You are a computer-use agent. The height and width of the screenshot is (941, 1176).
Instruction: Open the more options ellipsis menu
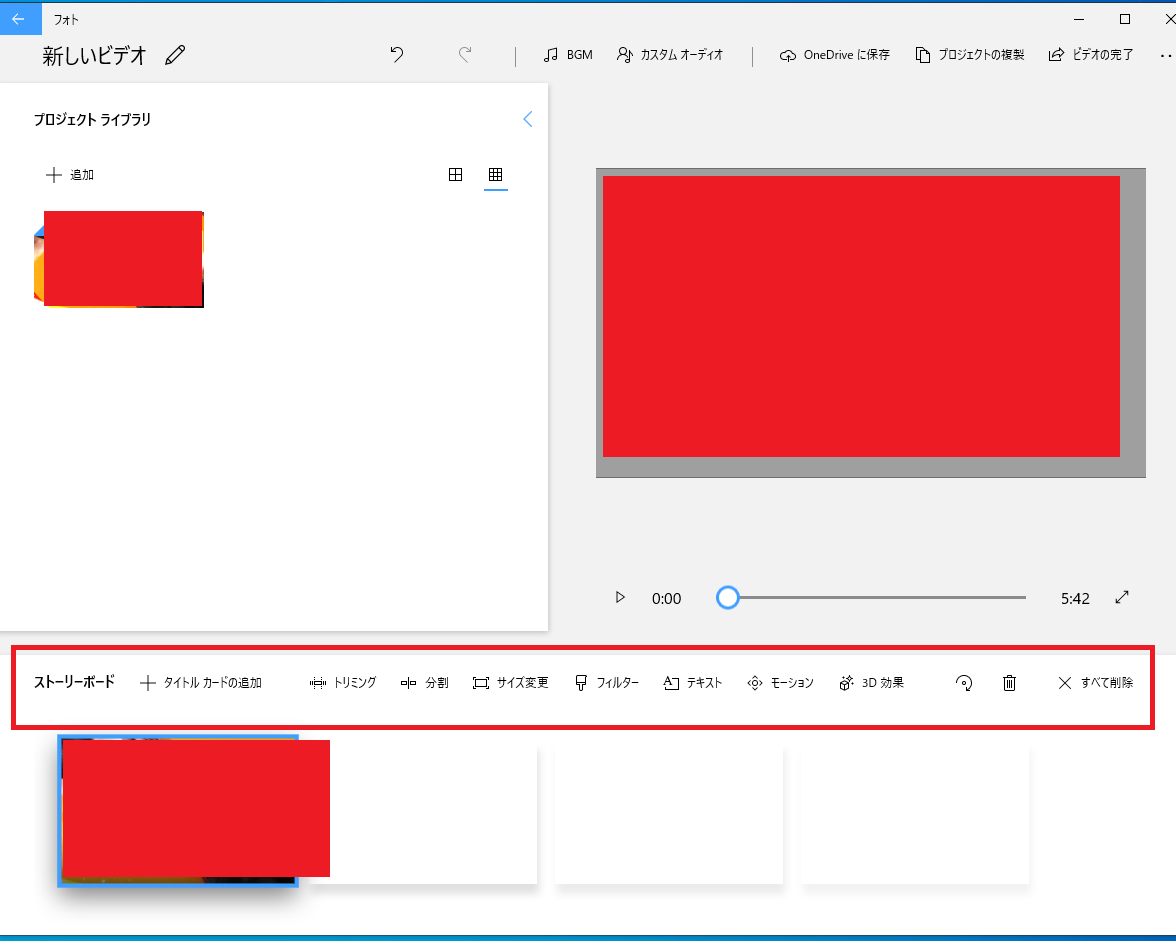(1166, 55)
